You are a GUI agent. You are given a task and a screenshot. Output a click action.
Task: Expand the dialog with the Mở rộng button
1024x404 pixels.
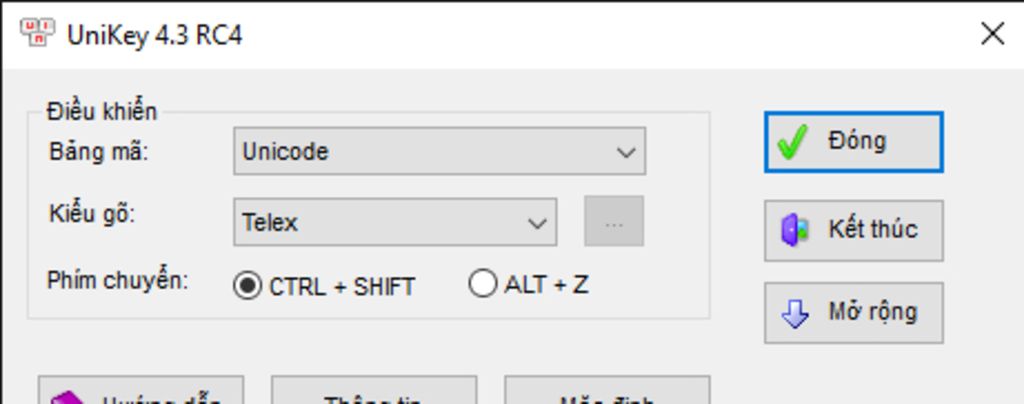pos(854,313)
